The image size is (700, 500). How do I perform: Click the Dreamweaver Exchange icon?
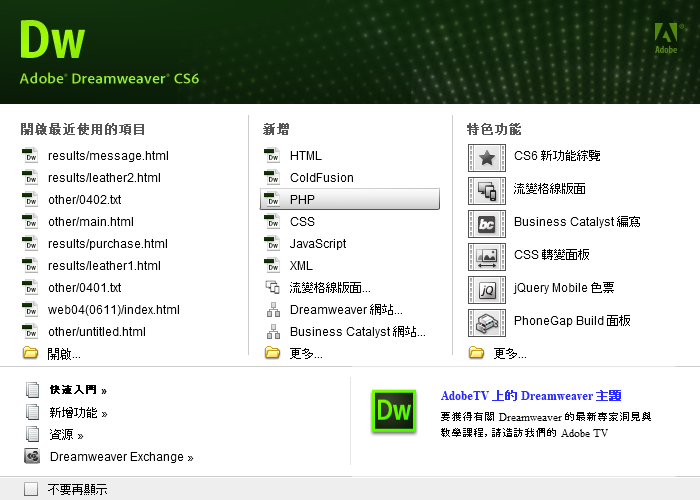[x=32, y=457]
